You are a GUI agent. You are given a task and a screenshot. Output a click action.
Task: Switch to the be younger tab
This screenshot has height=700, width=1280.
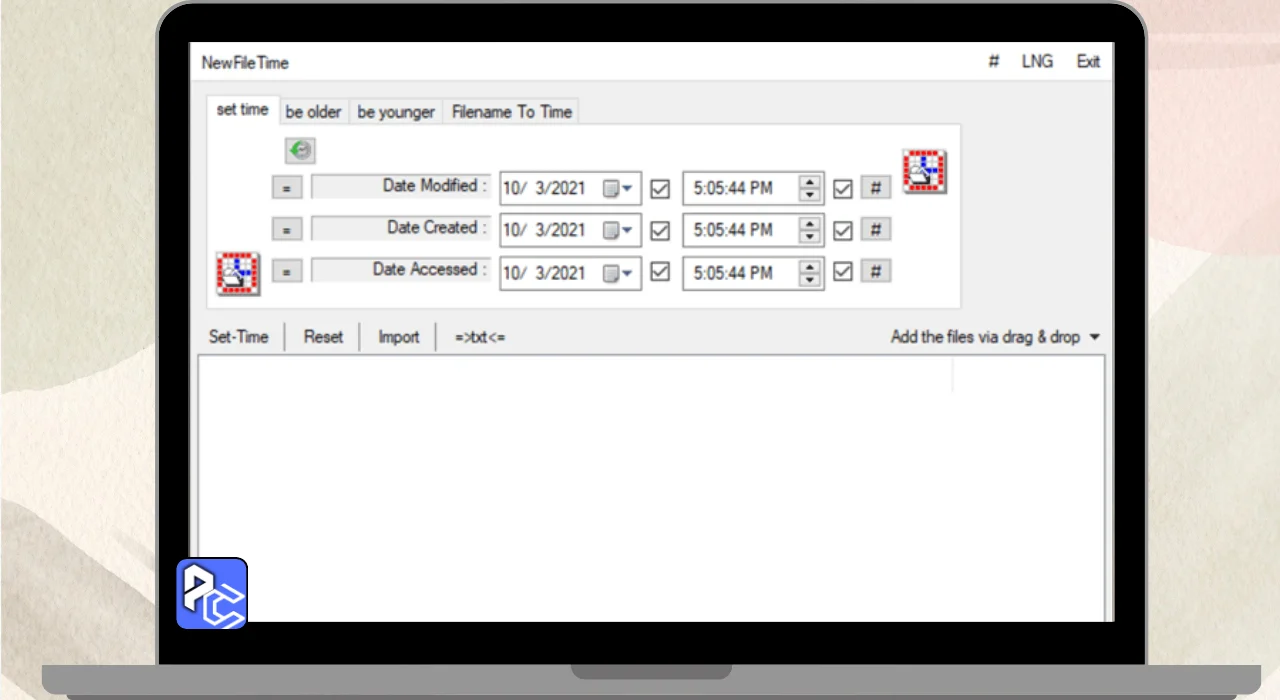pos(396,112)
